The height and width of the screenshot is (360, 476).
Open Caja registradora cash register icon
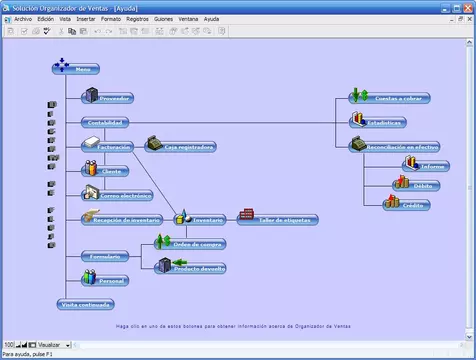point(154,143)
